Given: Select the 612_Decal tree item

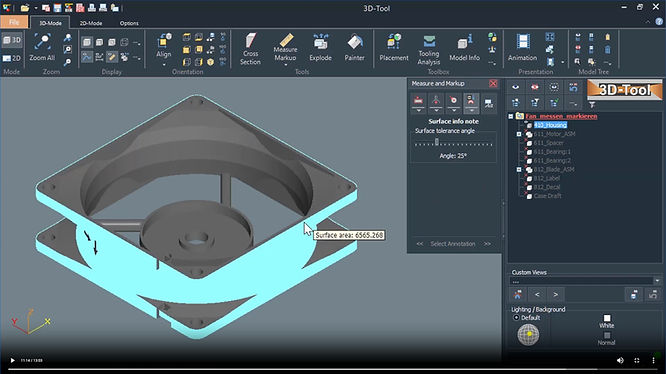Looking at the screenshot, I should click(x=547, y=187).
